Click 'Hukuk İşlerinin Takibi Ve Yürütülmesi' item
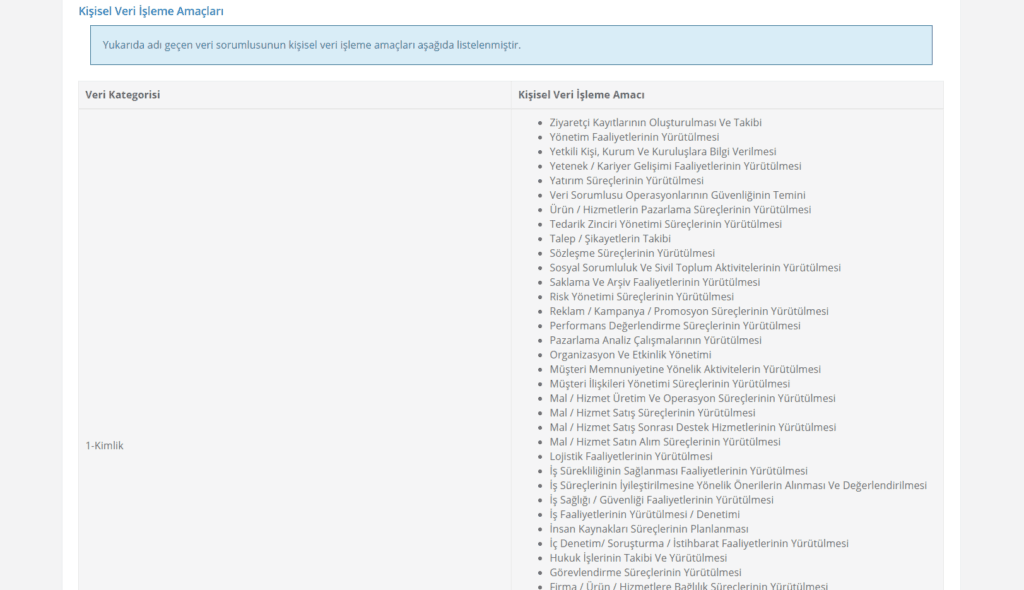Viewport: 1024px width, 590px height. tap(638, 558)
